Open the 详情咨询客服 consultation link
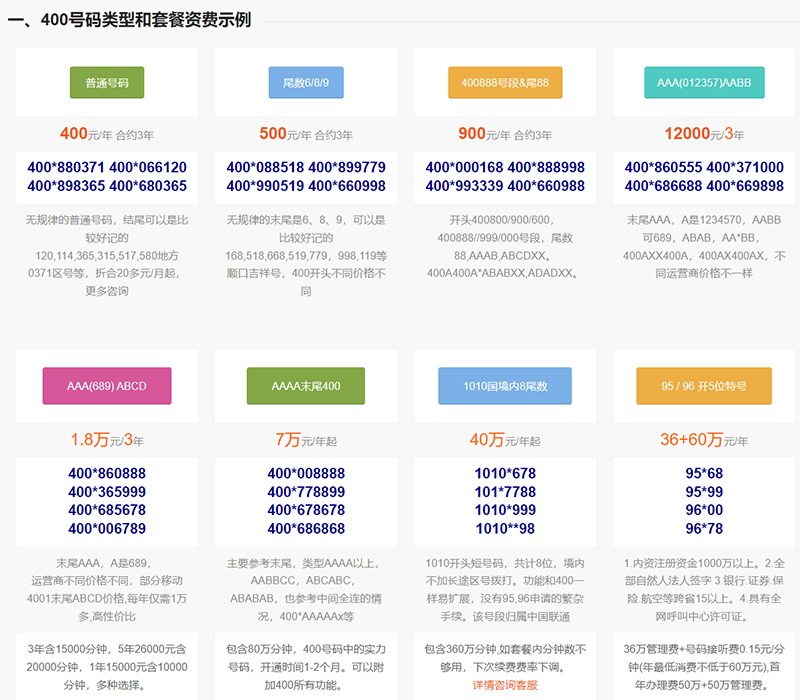The width and height of the screenshot is (800, 700). [x=504, y=686]
